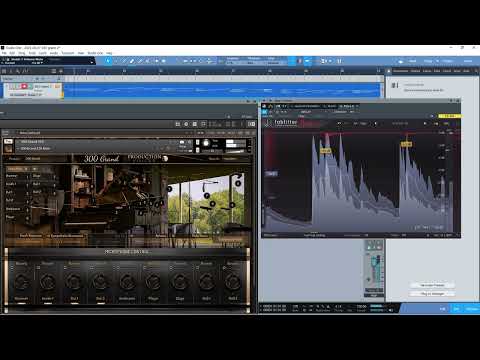Viewport: 480px width, 360px height.
Task: Open the inspector icon above tracks
Action: [x=11, y=71]
